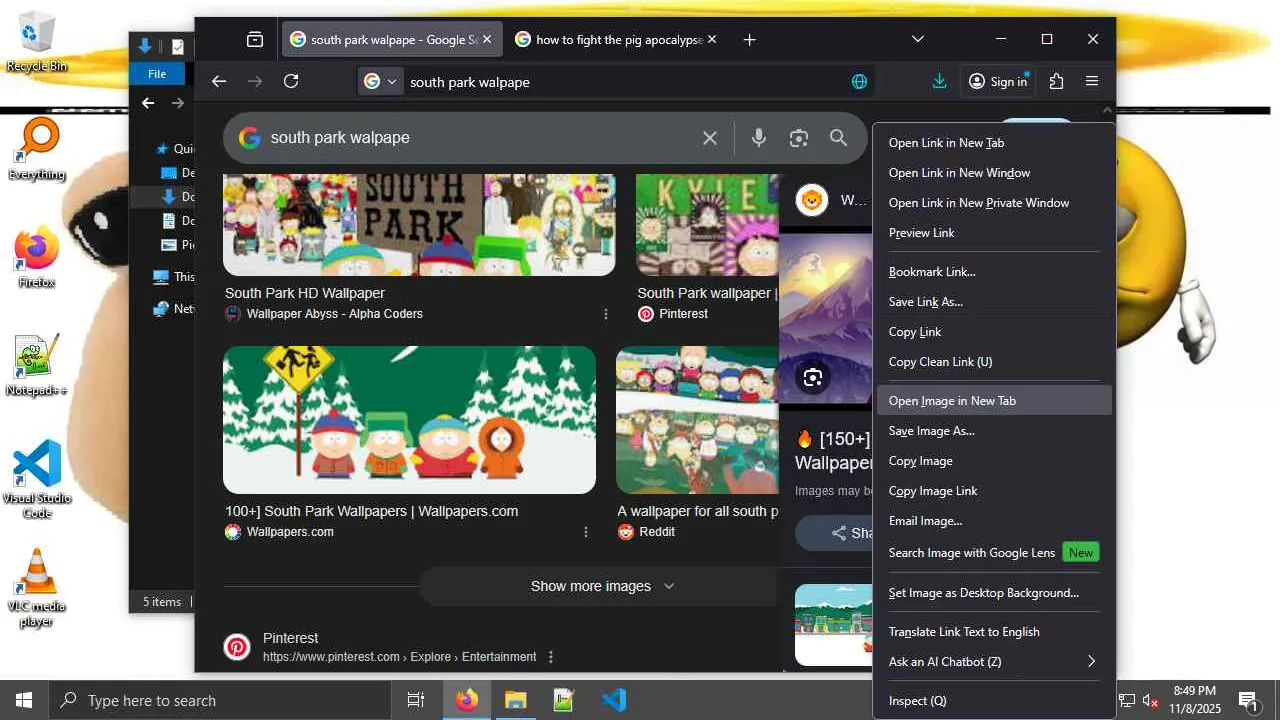
Task: Open the Pinterest result URL link
Action: click(400, 657)
